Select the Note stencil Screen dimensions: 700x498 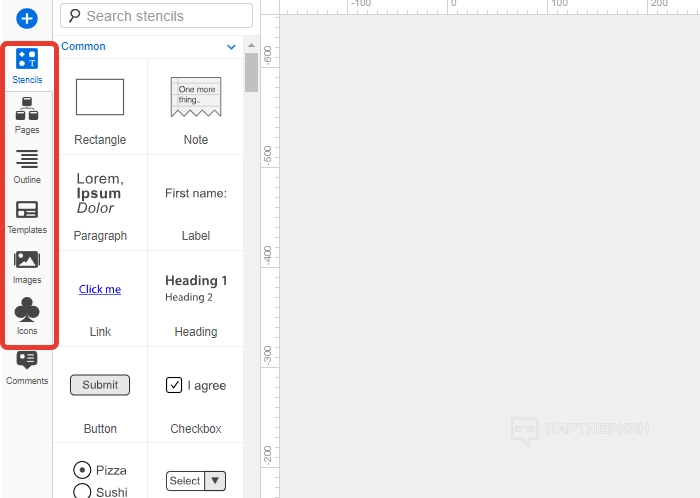point(196,107)
